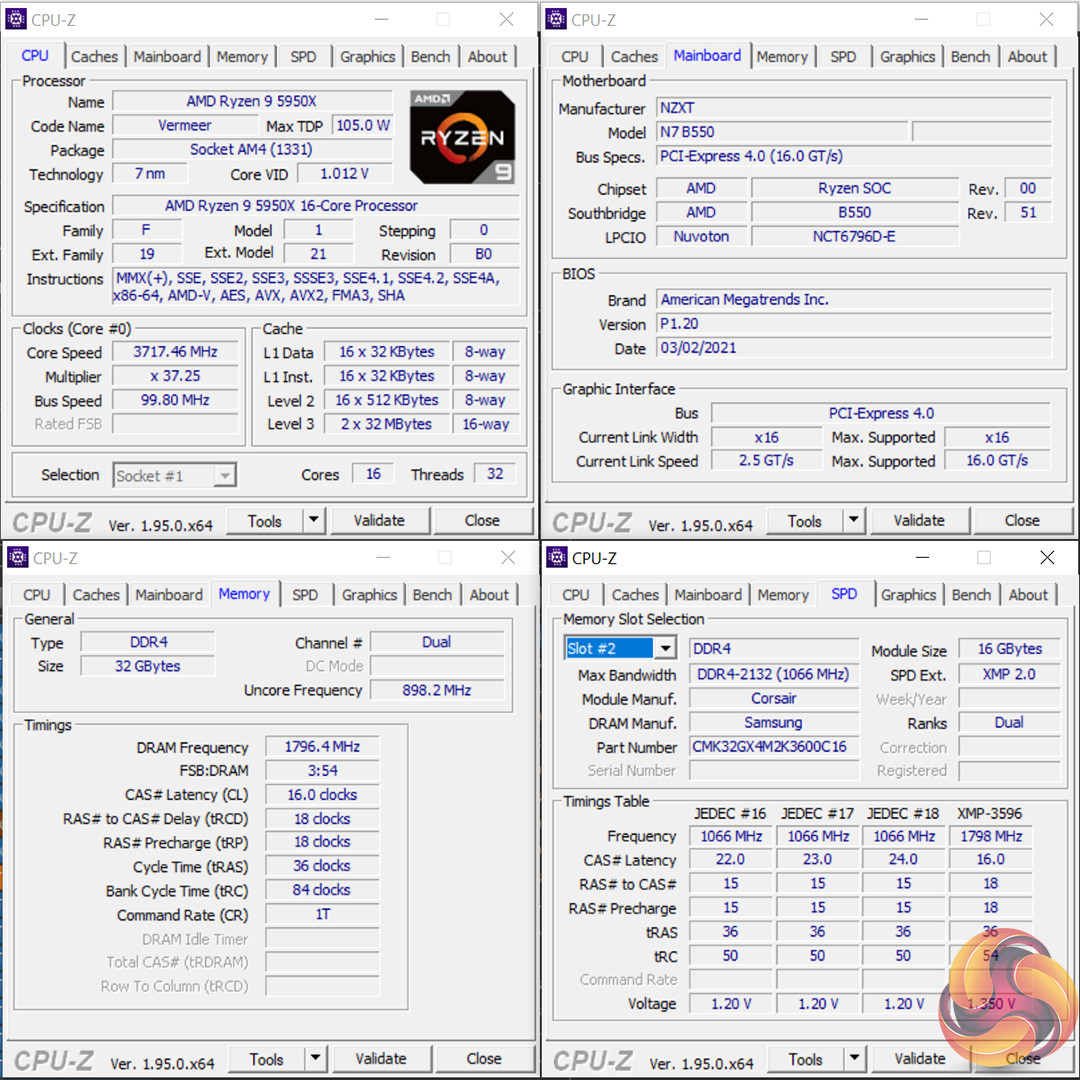Click the Uncore Frequency 898.2 MHz value
This screenshot has height=1080, width=1080.
click(x=437, y=690)
